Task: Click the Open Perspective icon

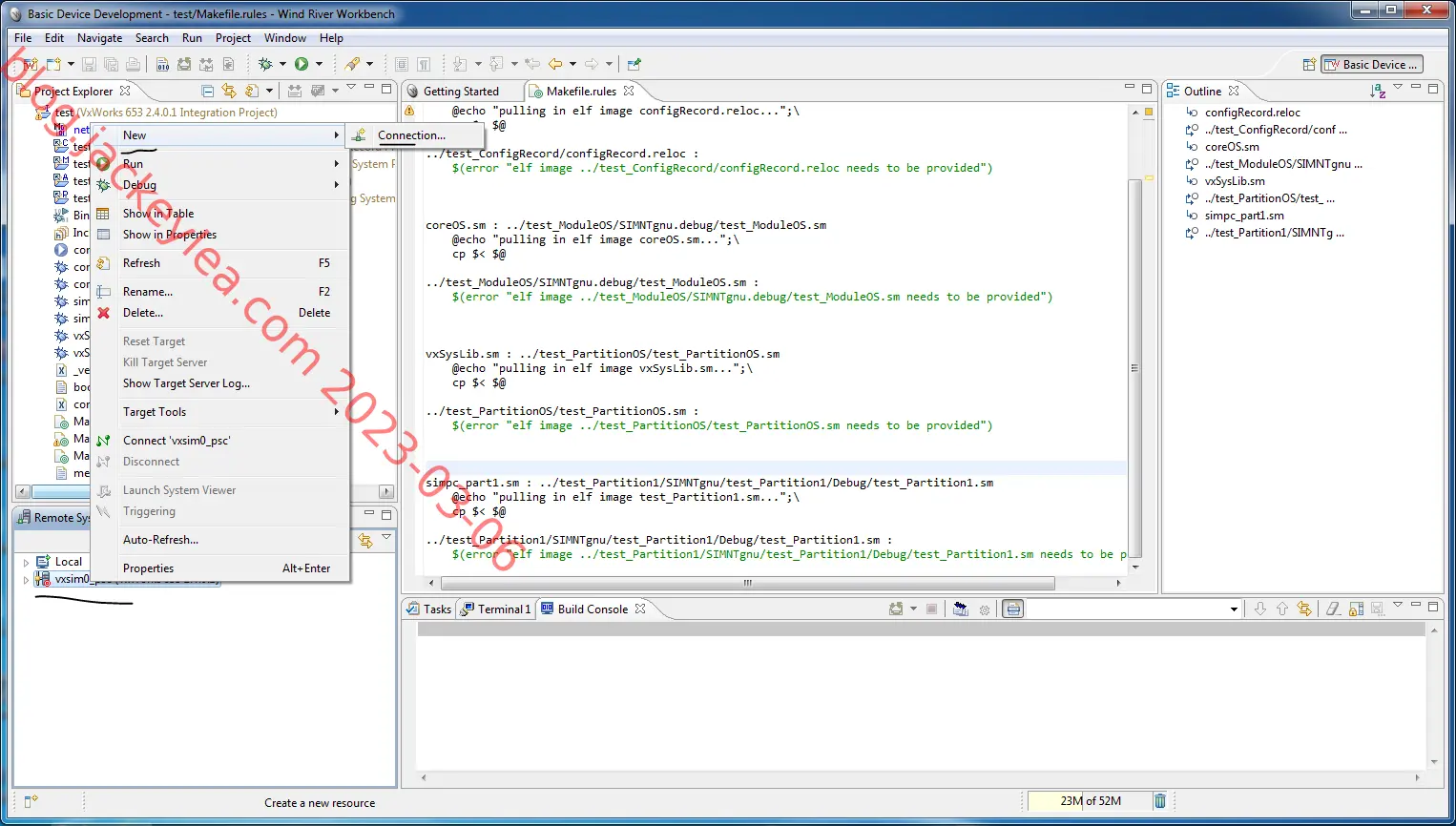Action: click(x=1309, y=65)
